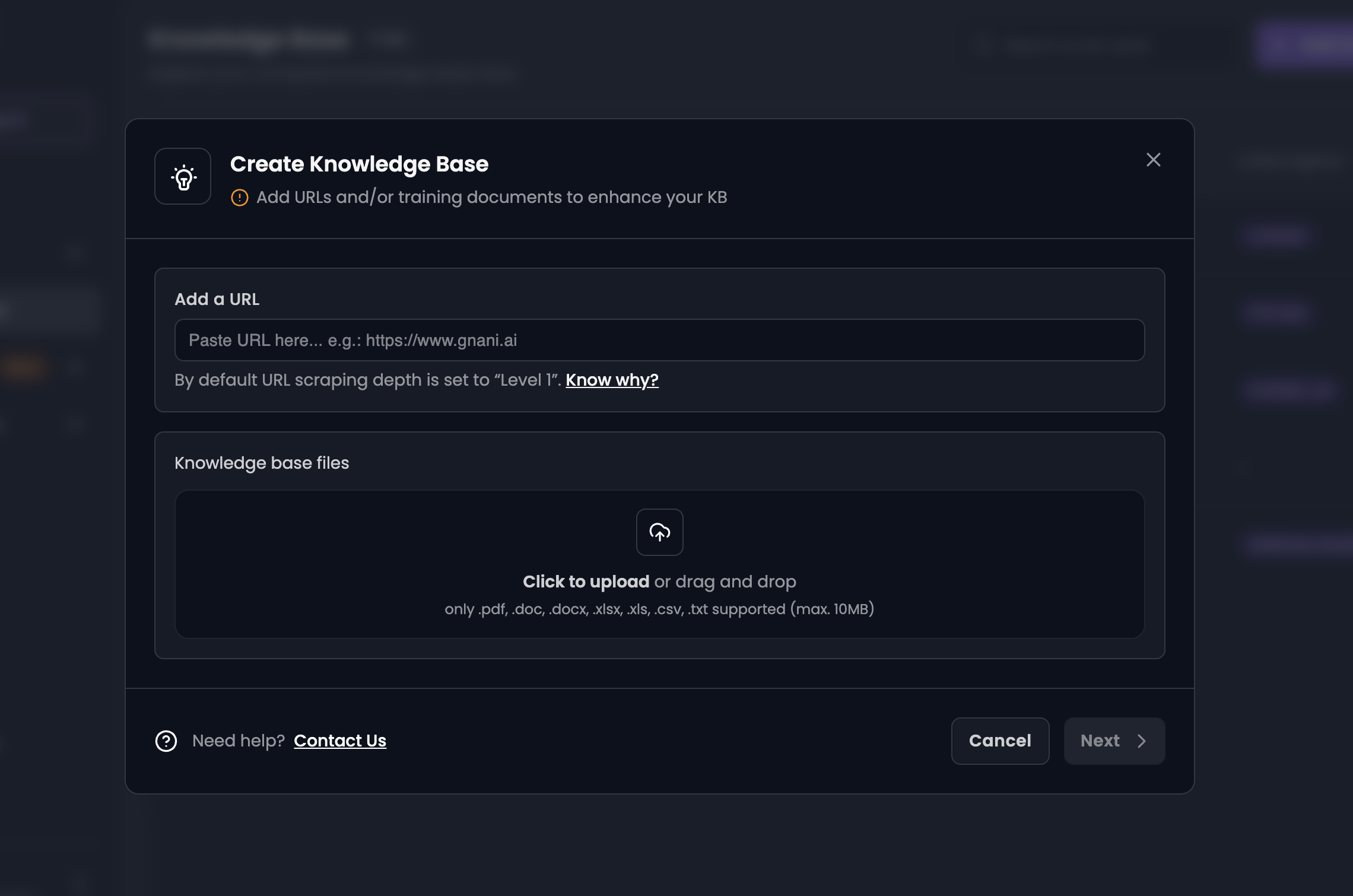Screen dimensions: 1353x896
Task: Close the Create Knowledge Base dialog
Action: [1153, 160]
